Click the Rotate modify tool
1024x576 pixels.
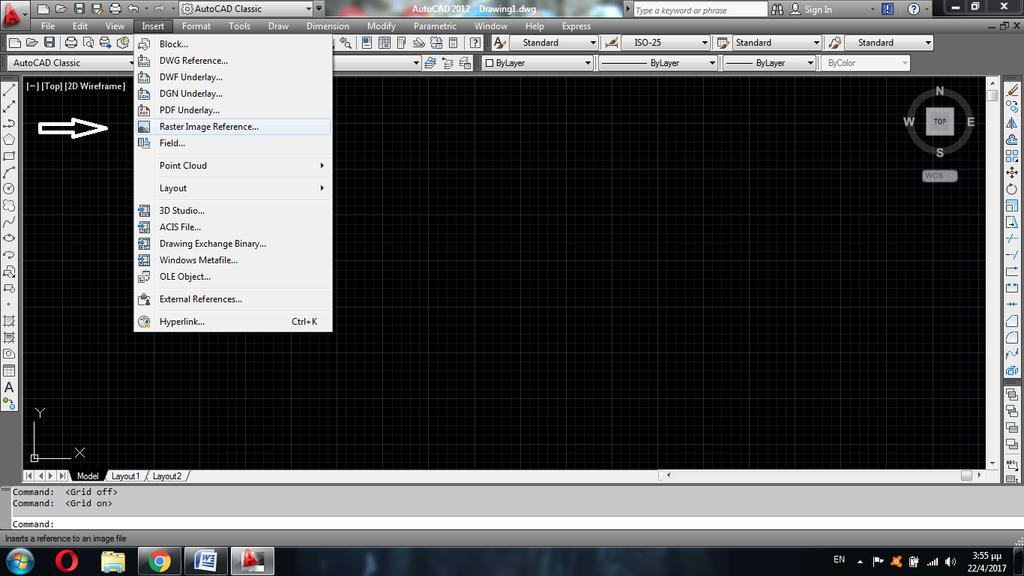coord(1012,189)
